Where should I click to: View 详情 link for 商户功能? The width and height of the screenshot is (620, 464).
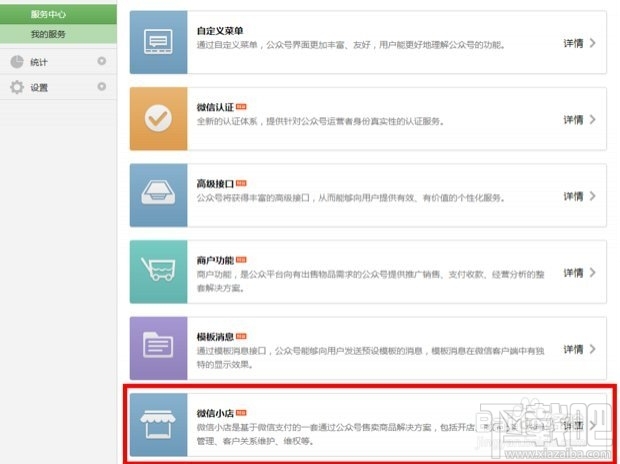[573, 273]
